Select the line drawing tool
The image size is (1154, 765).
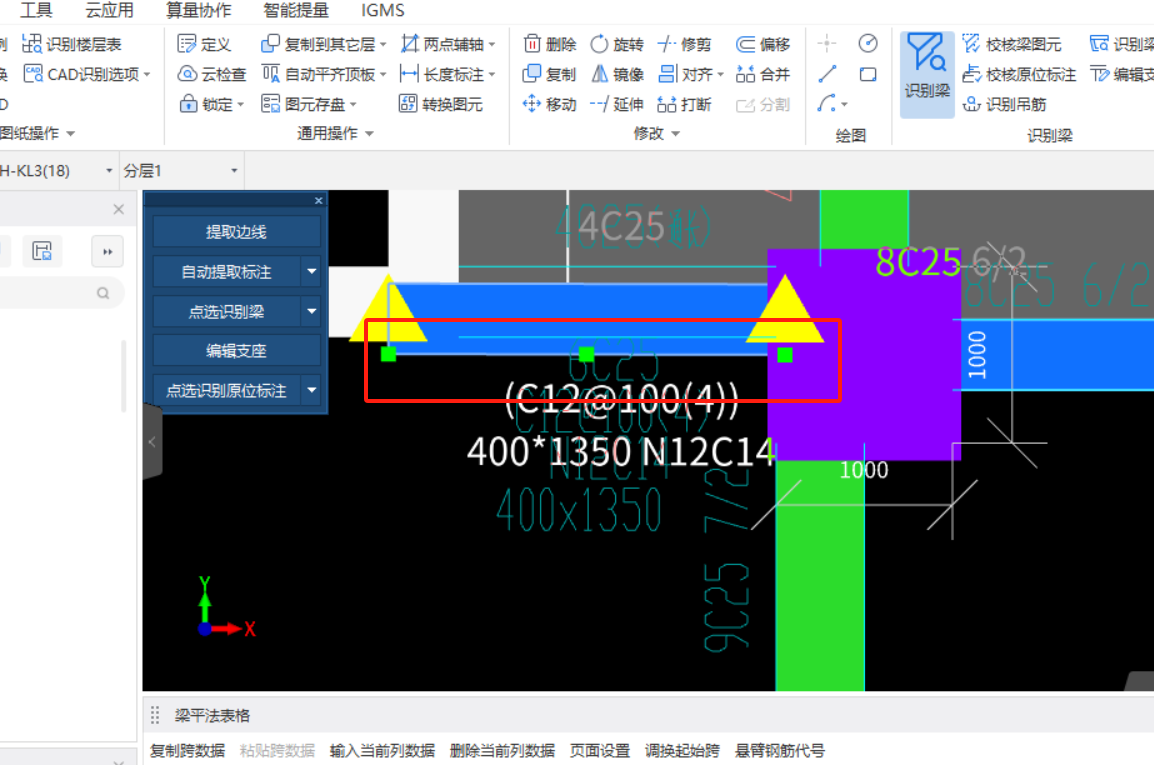pos(827,74)
